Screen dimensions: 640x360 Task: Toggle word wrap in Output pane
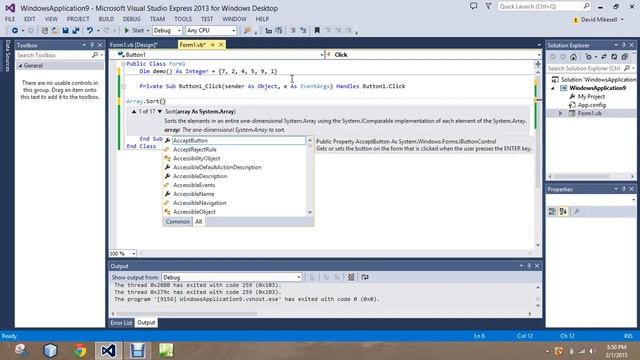pos(365,277)
